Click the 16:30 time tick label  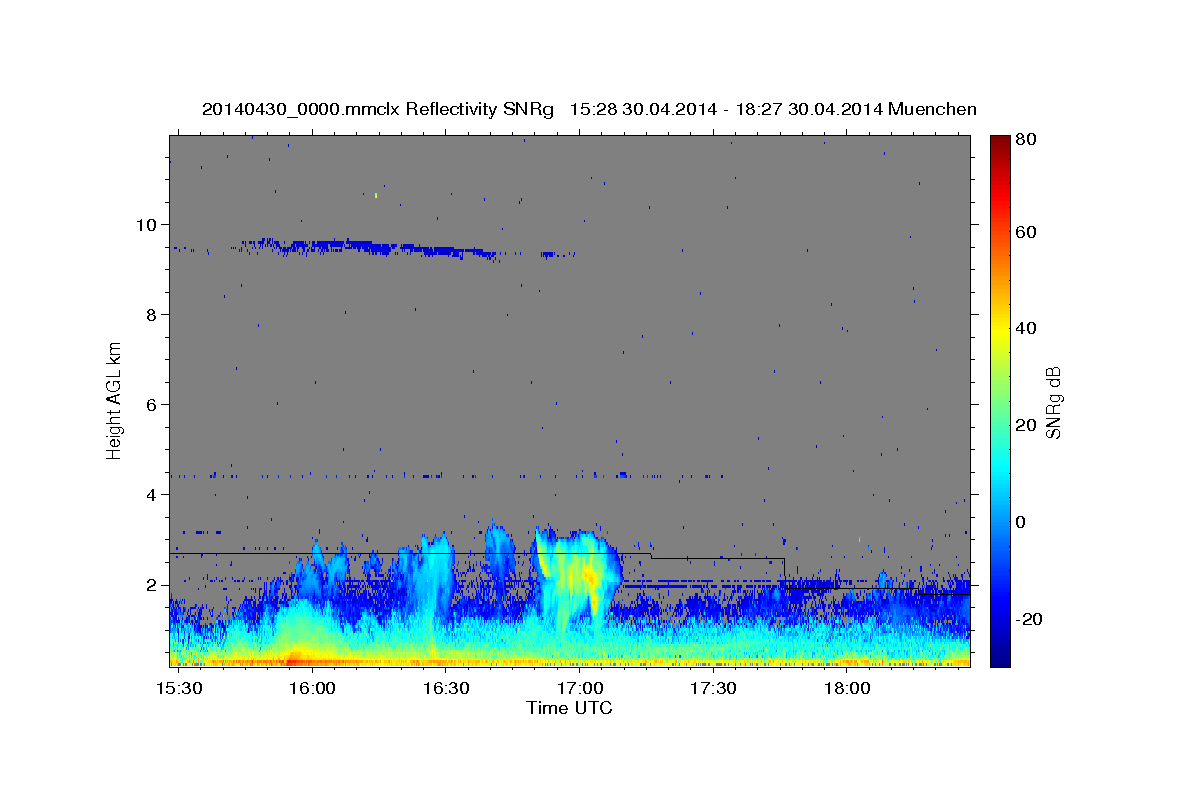(446, 689)
